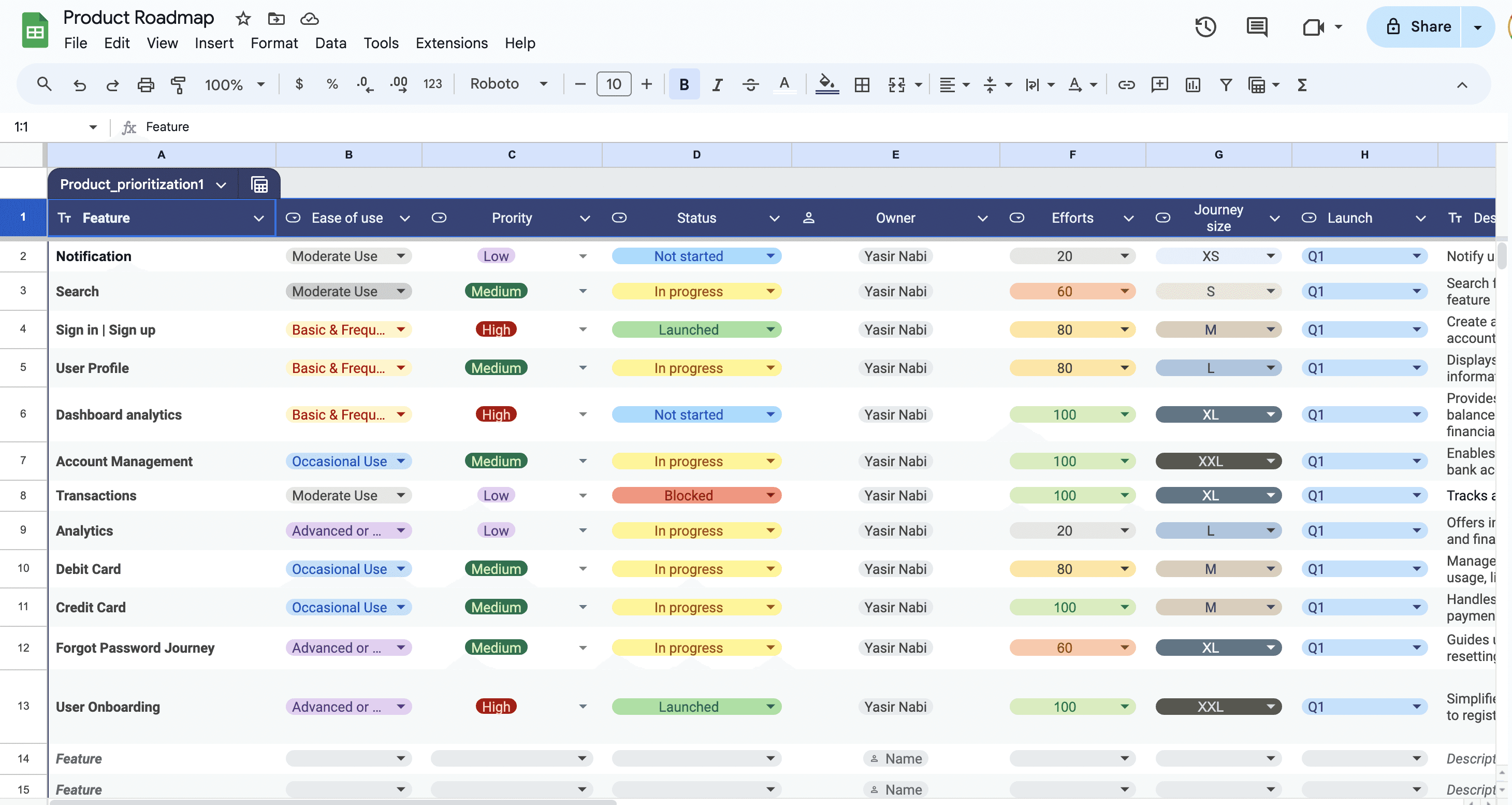1512x805 pixels.
Task: Open the Format menu
Action: (274, 43)
